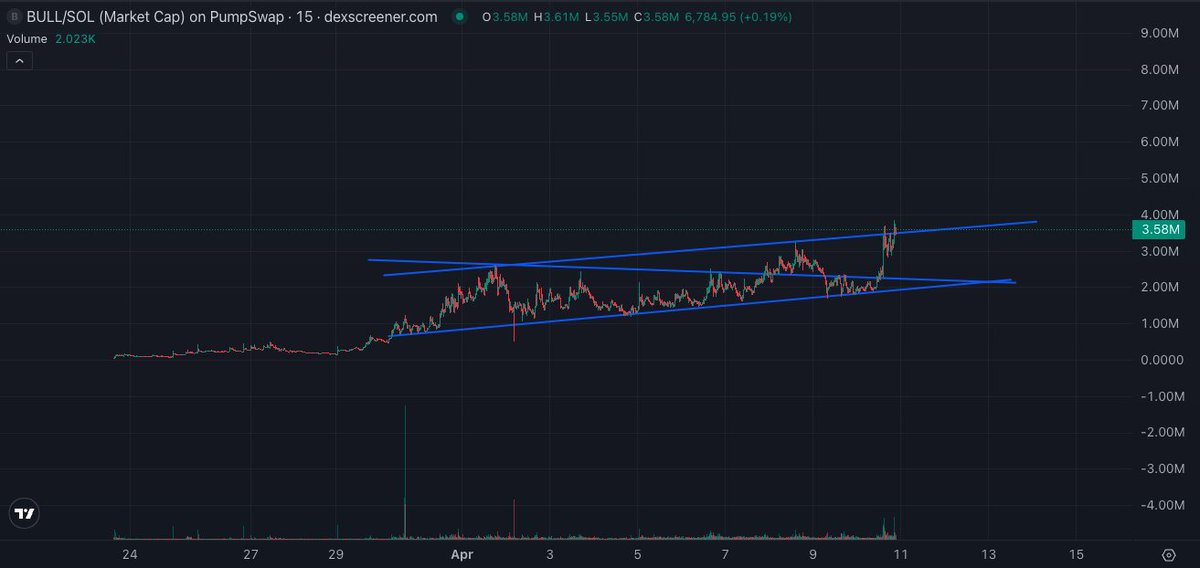Click the Apr label on the time axis
The width and height of the screenshot is (1200, 568).
click(x=461, y=555)
